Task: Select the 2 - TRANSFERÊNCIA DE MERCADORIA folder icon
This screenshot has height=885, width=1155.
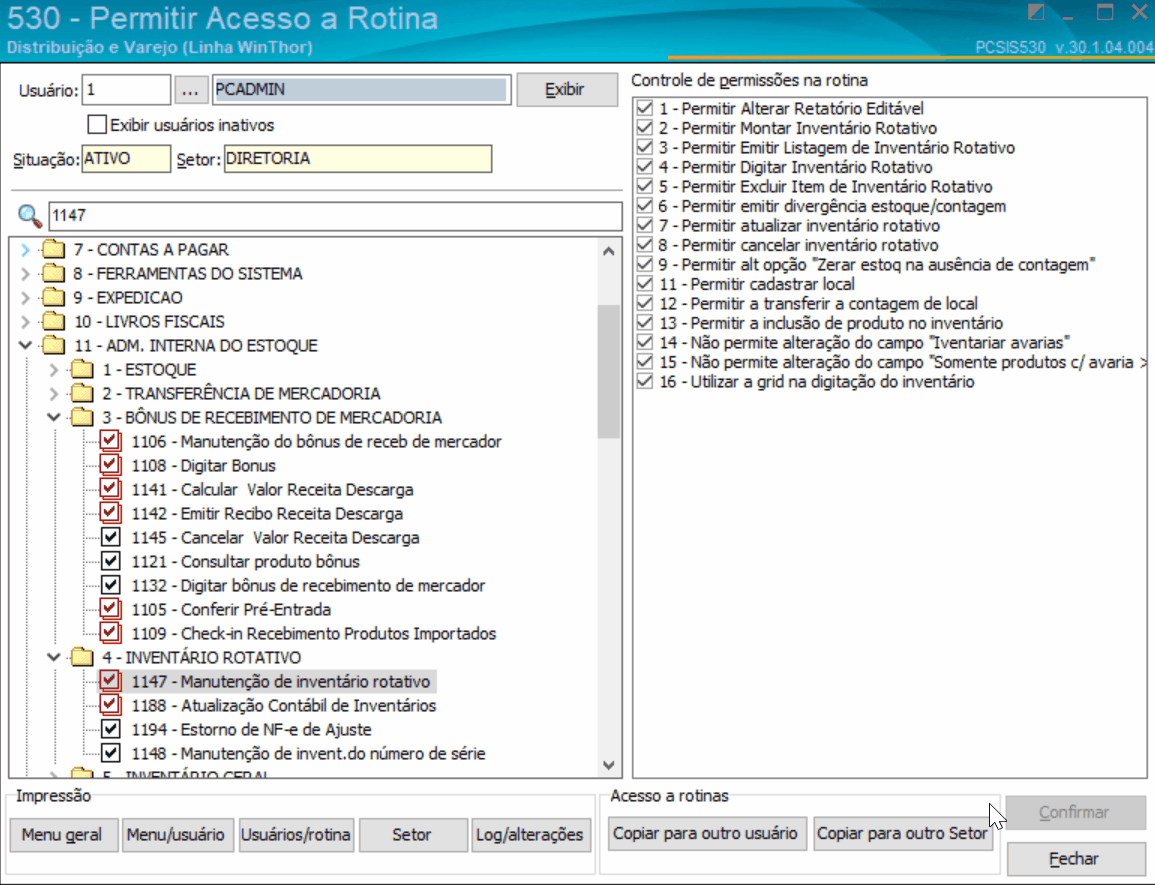Action: pos(82,393)
